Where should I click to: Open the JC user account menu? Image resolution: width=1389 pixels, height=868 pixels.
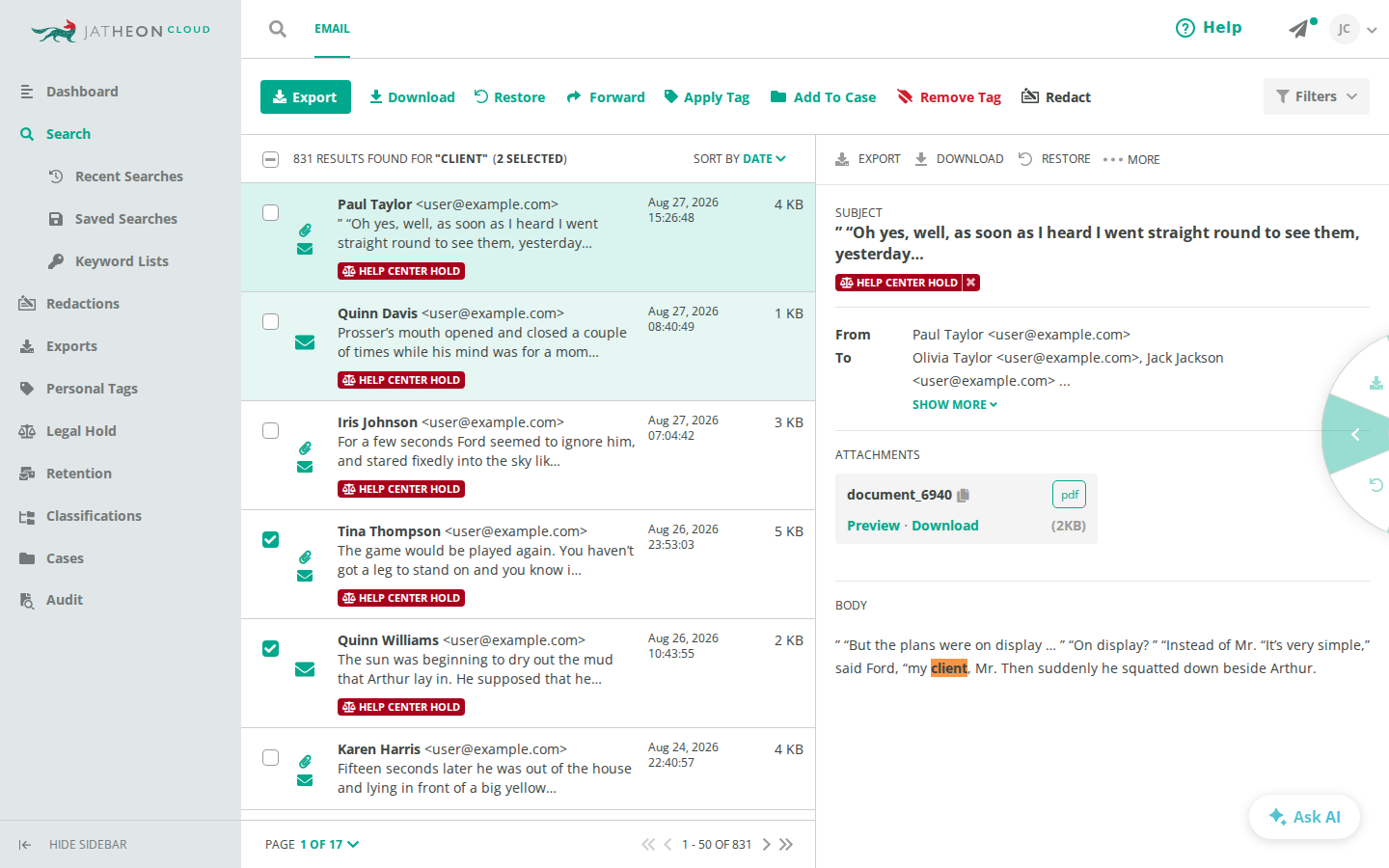point(1352,29)
